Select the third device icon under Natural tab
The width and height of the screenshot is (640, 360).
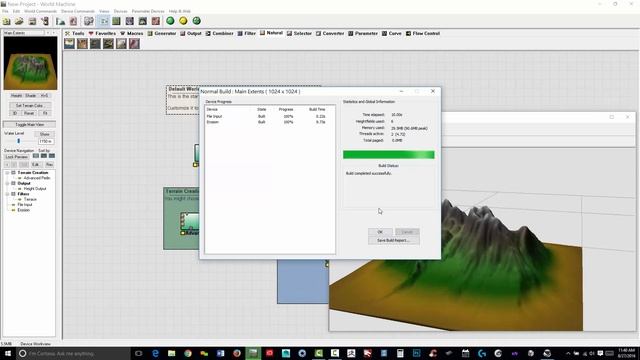pyautogui.click(x=96, y=43)
